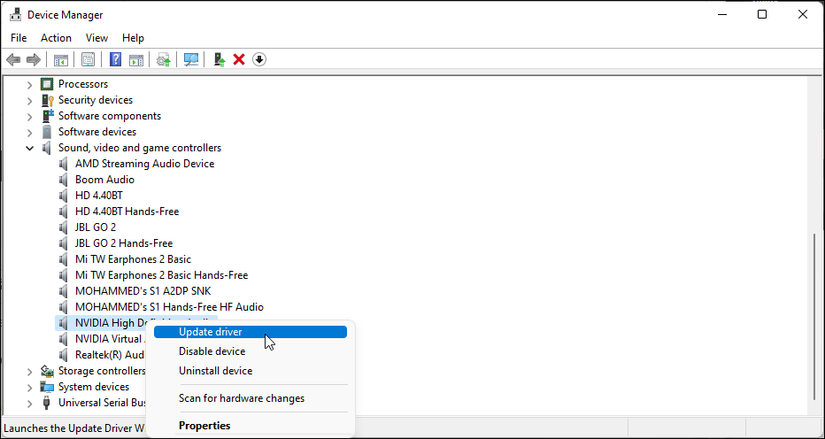
Task: Select the Realtek(R) Audio device row
Action: [110, 355]
